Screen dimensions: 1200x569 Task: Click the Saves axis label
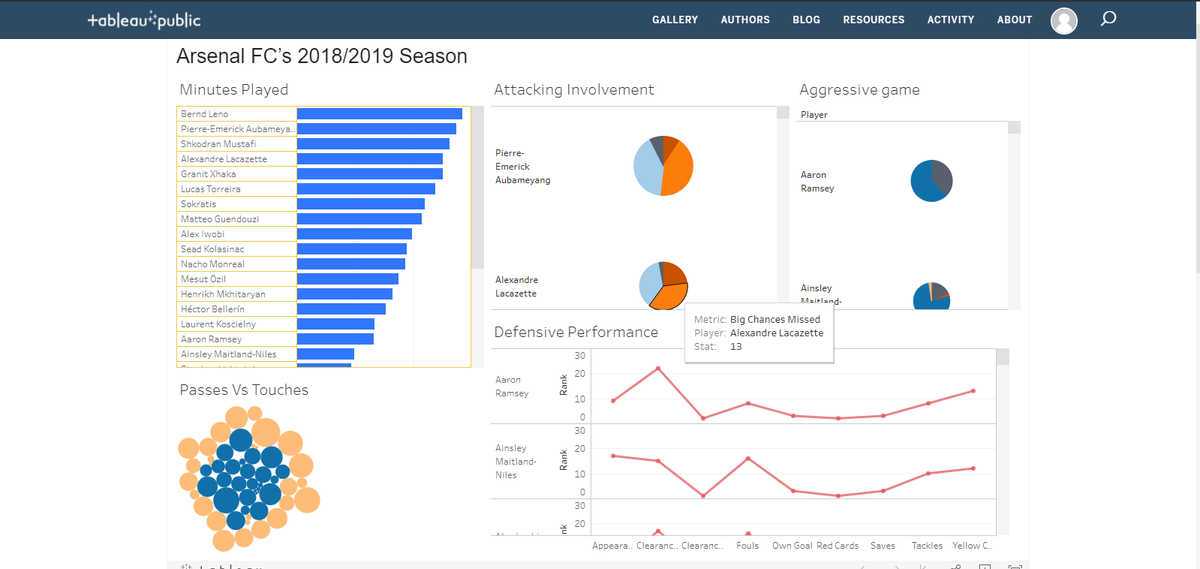(883, 546)
